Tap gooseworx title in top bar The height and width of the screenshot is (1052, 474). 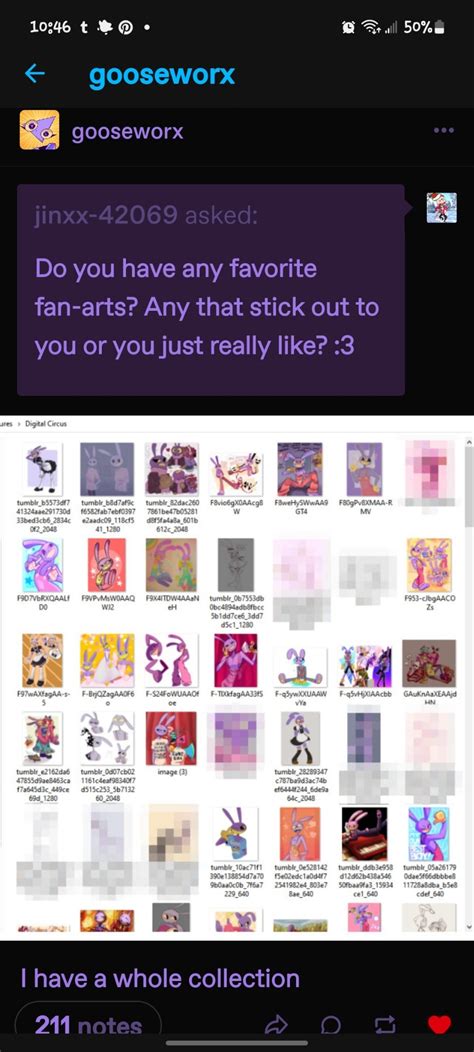pyautogui.click(x=162, y=74)
